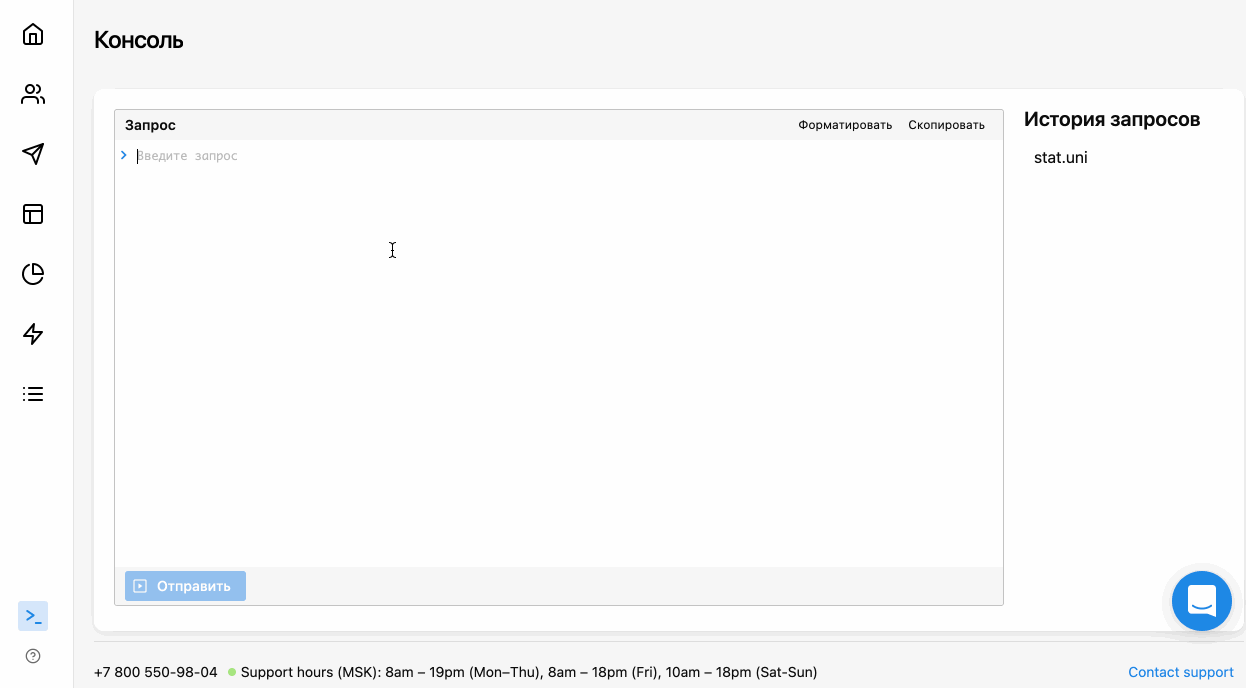Click the play icon inside Отправить button
1246x688 pixels.
pyautogui.click(x=139, y=586)
